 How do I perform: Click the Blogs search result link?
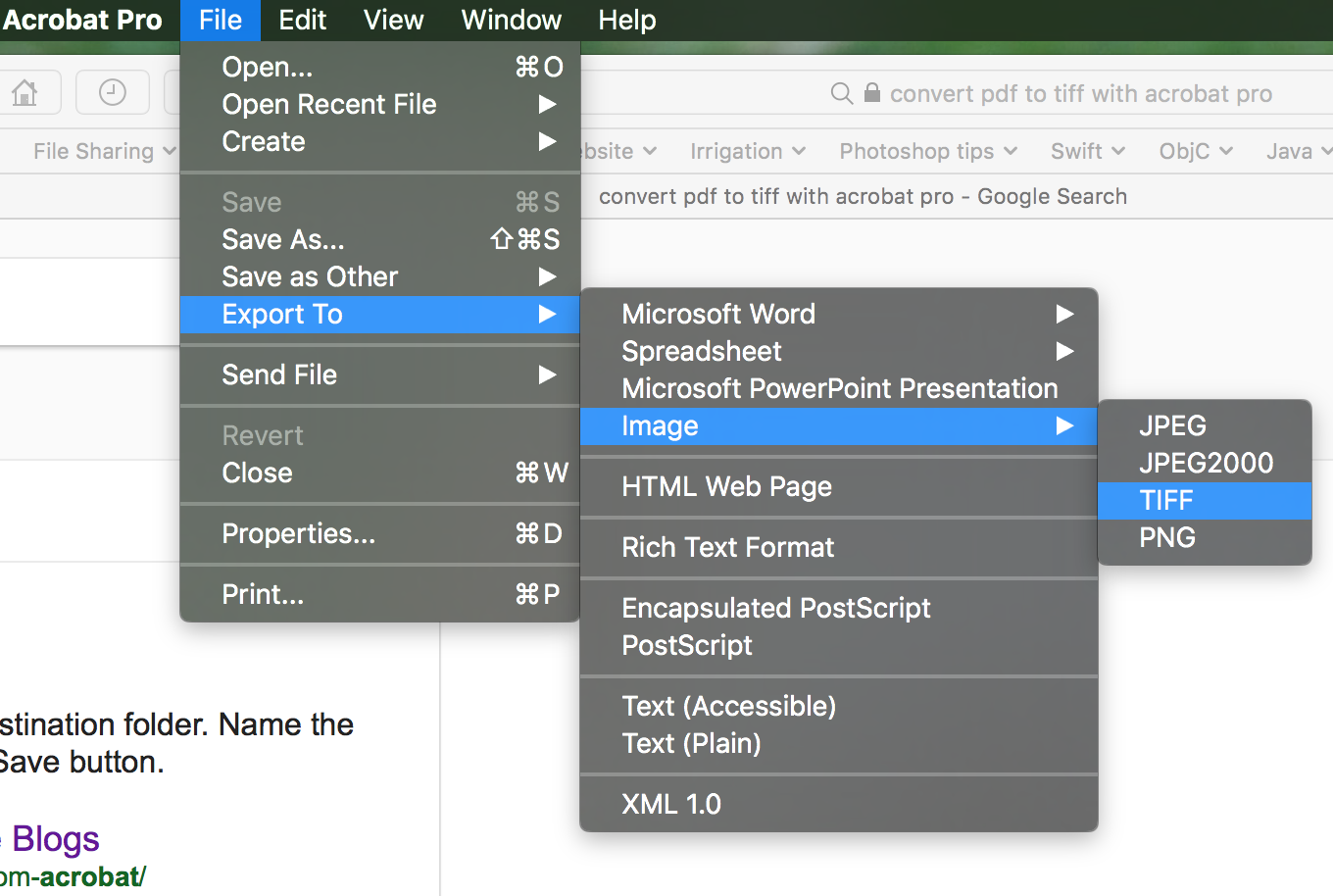coord(55,839)
